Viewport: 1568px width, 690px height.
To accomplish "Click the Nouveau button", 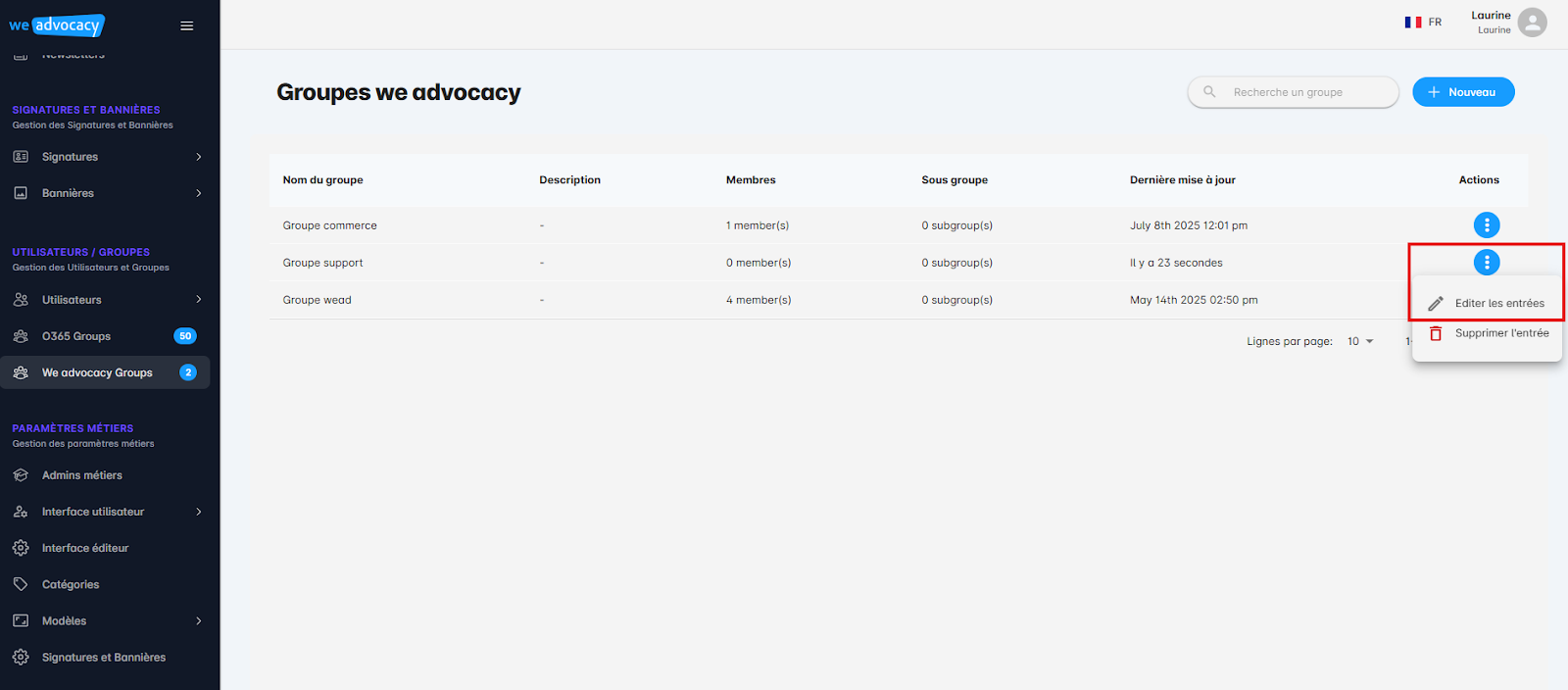I will [1463, 92].
